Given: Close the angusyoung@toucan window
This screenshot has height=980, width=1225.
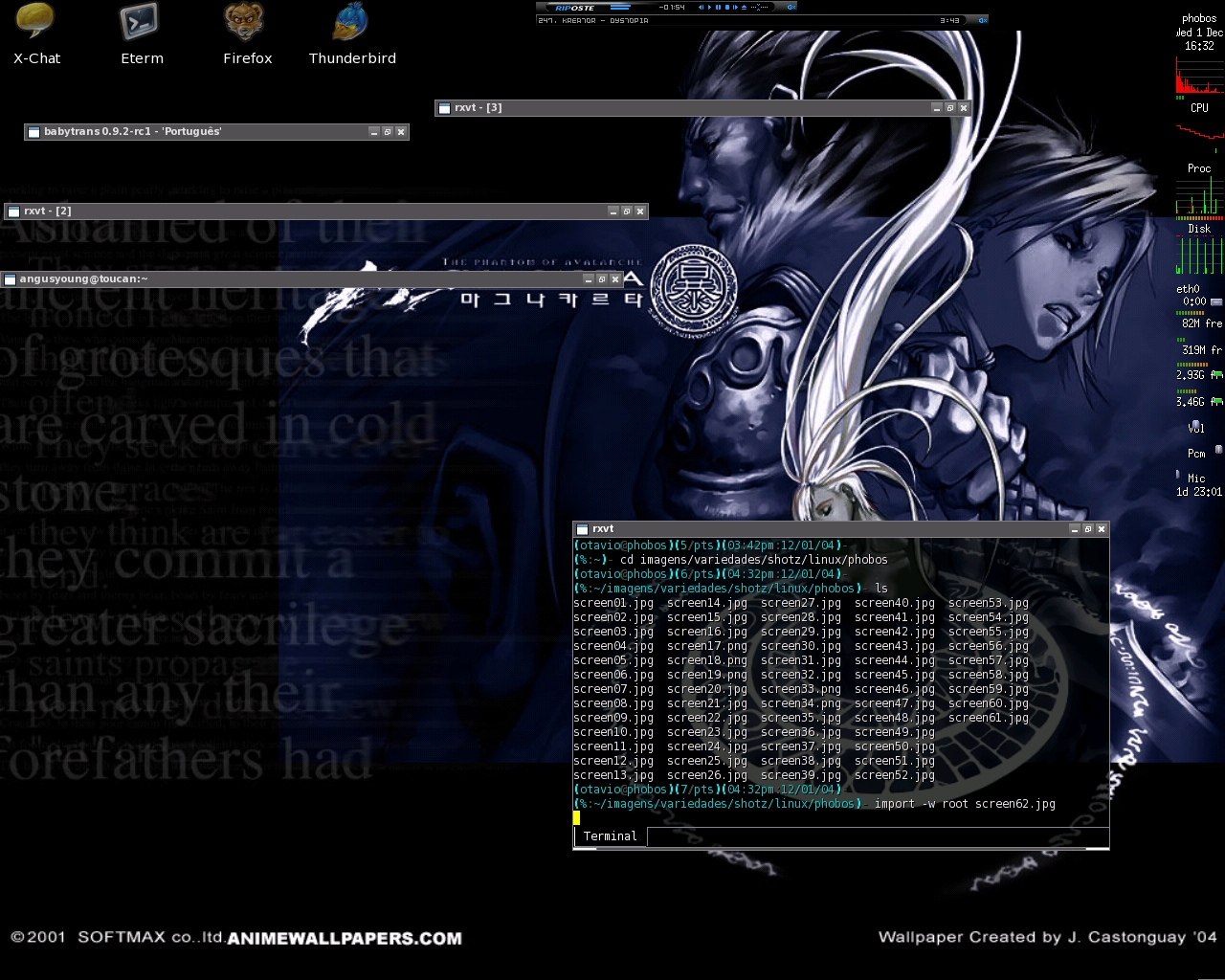Looking at the screenshot, I should (x=615, y=278).
